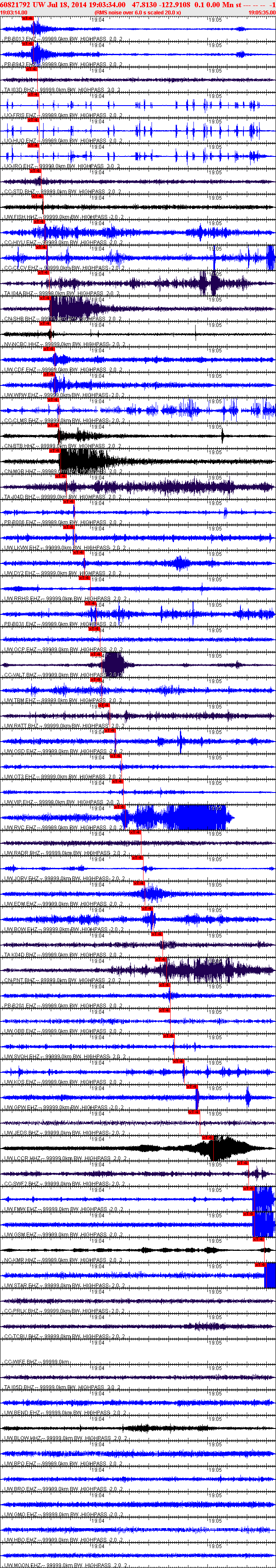Select the TA.I04A.BHZ station label
Screen dimensions: 276x1568
[x=63, y=293]
